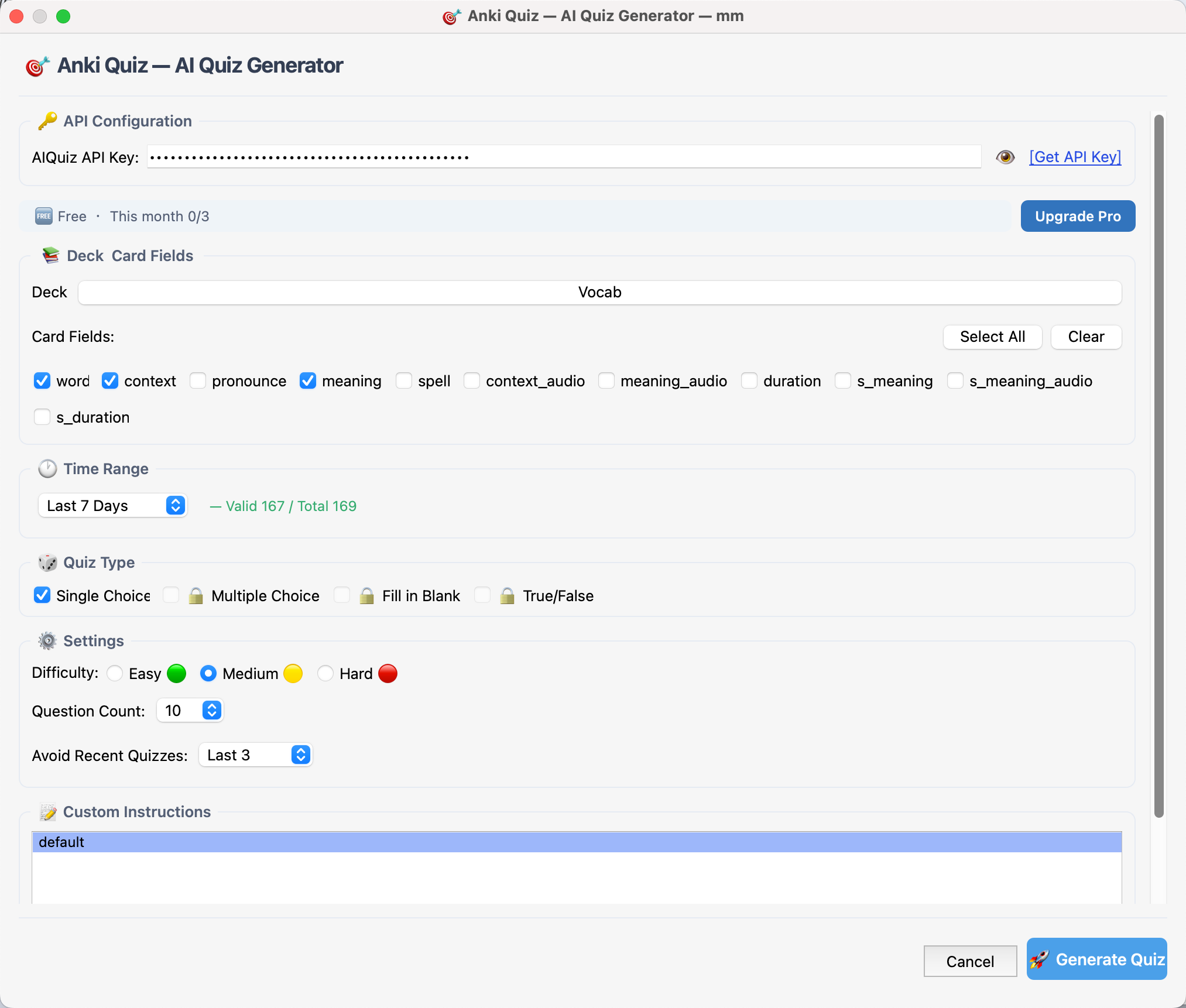Click the Generate Quiz button

coord(1097,959)
